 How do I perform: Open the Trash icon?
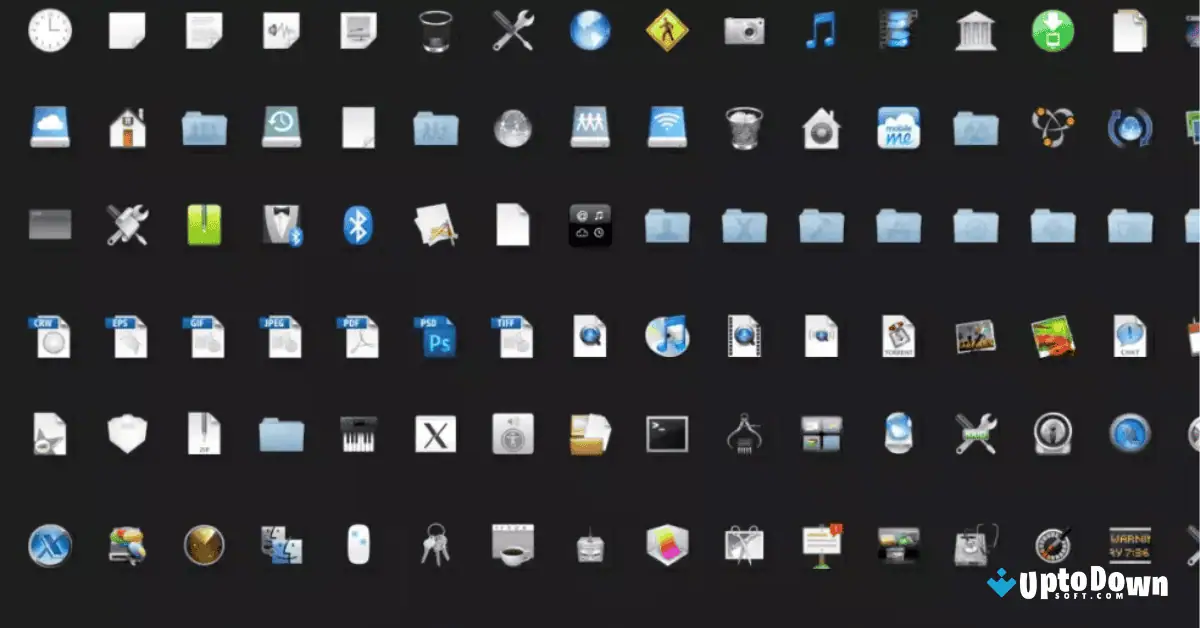435,30
